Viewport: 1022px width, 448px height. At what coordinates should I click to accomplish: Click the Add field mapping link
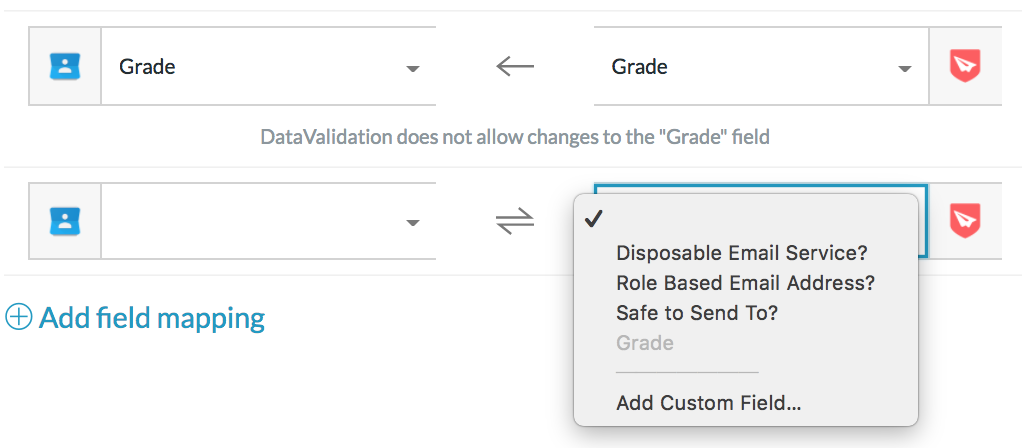point(151,318)
